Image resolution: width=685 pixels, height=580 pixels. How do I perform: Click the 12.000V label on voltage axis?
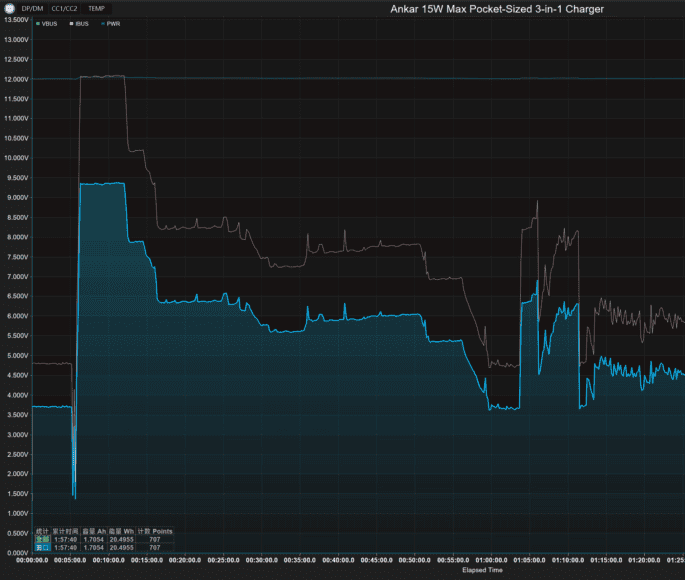click(16, 79)
